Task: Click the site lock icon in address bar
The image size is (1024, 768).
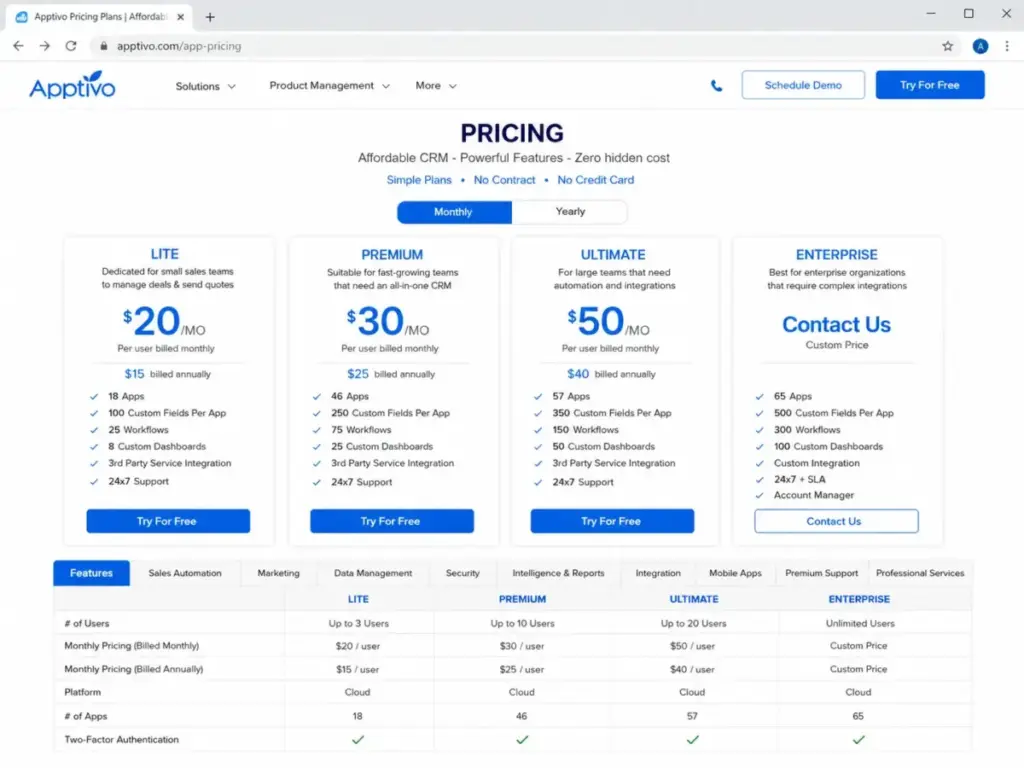Action: 103,46
